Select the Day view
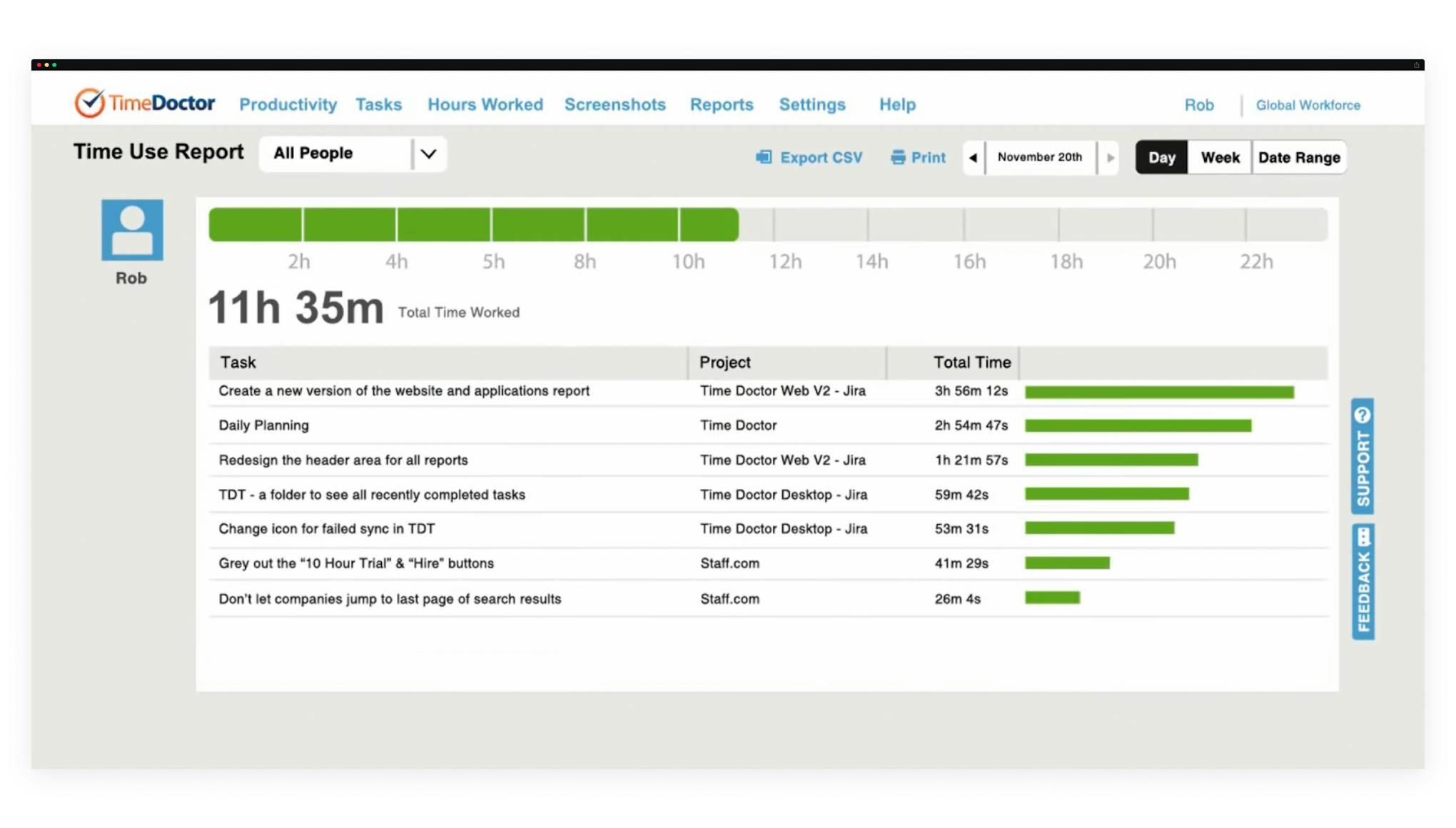The width and height of the screenshot is (1456, 828). (x=1162, y=157)
